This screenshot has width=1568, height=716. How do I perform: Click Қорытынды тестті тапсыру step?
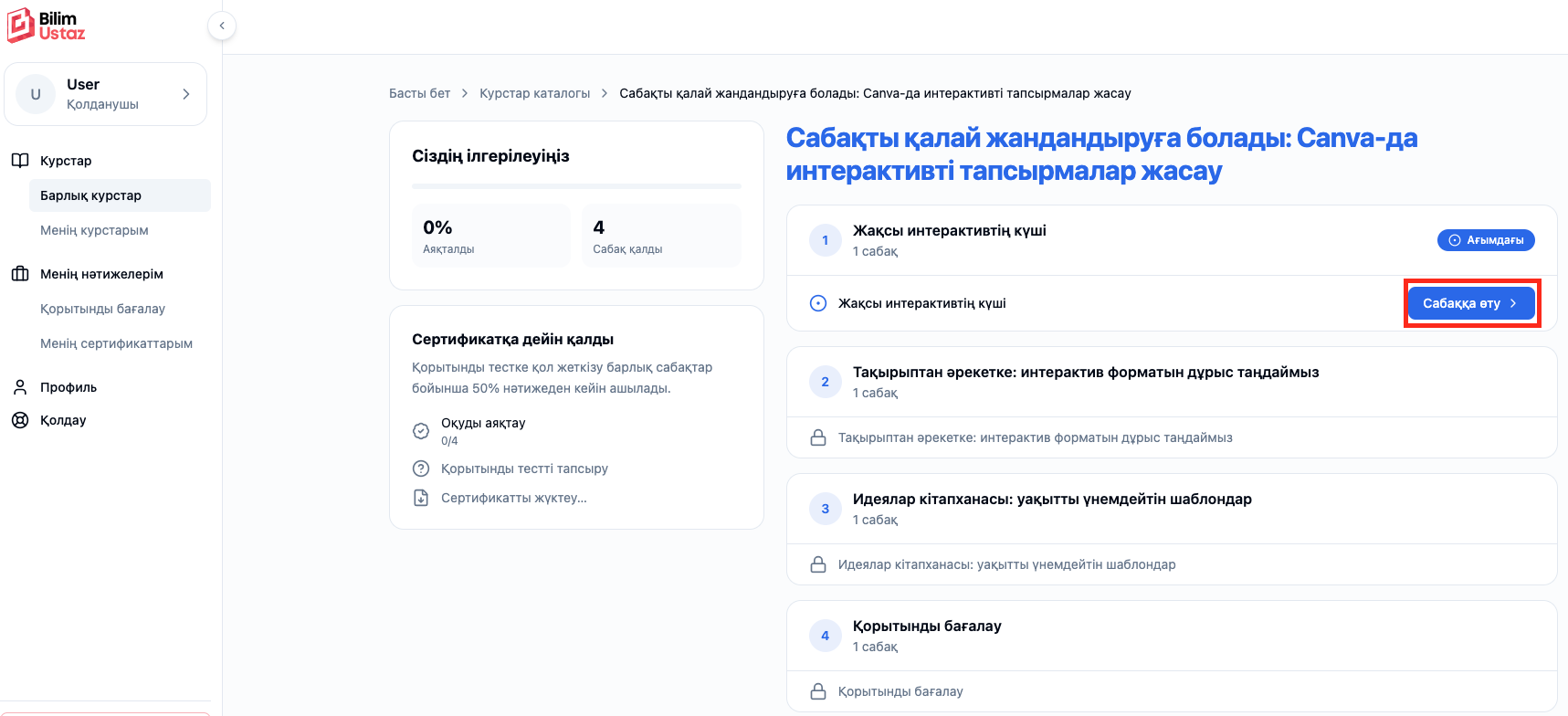click(524, 469)
